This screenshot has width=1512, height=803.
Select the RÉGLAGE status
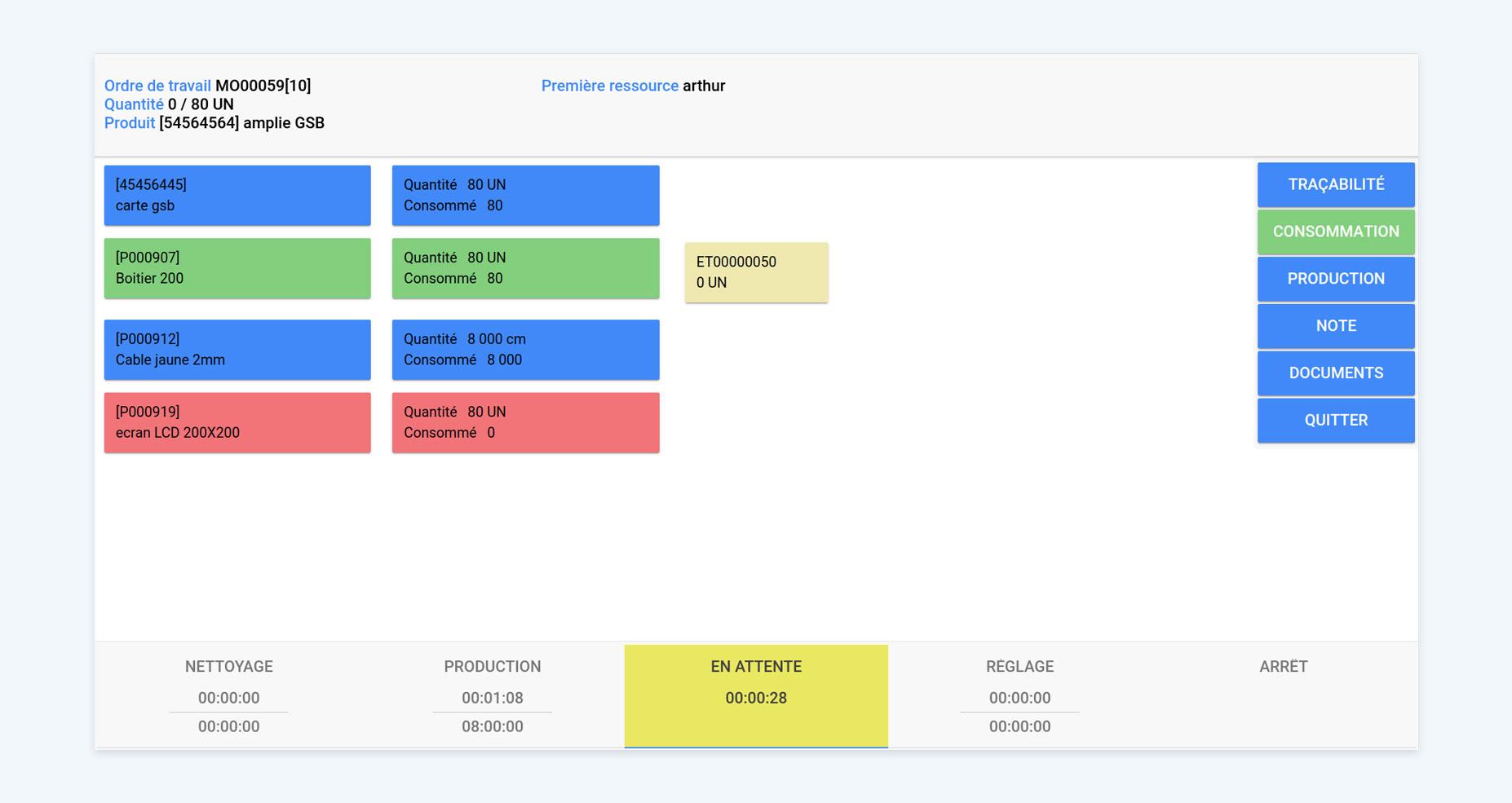click(1020, 695)
